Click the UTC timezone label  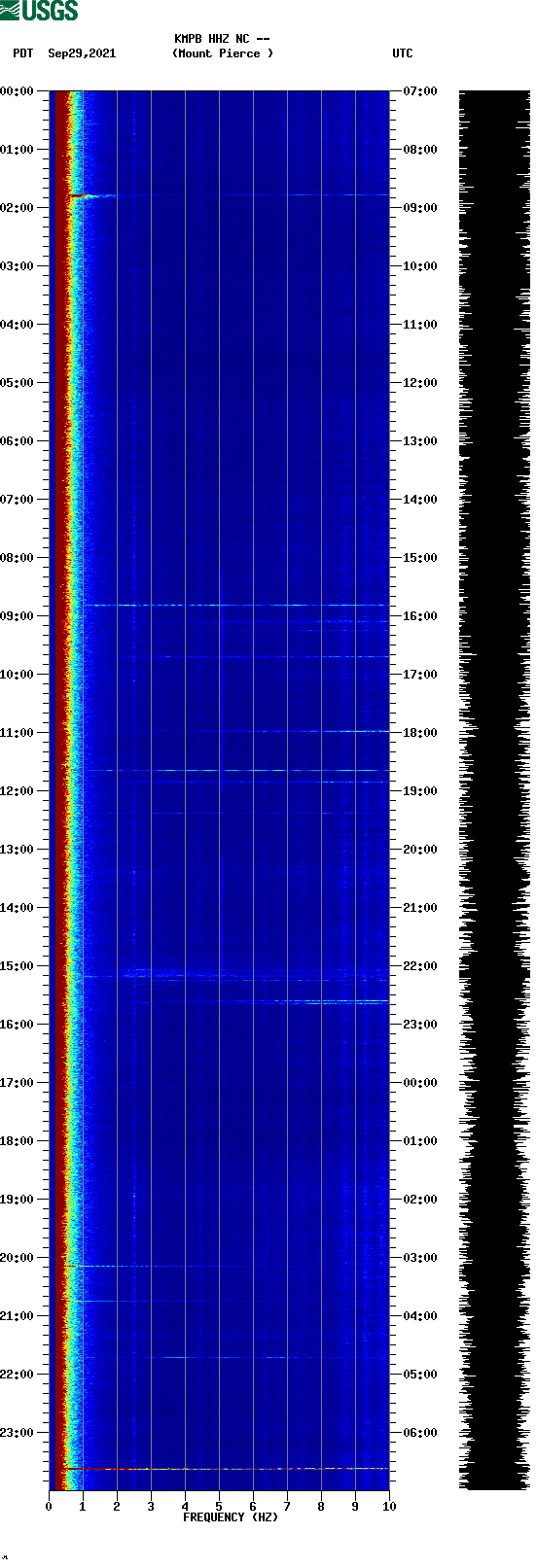[x=403, y=53]
